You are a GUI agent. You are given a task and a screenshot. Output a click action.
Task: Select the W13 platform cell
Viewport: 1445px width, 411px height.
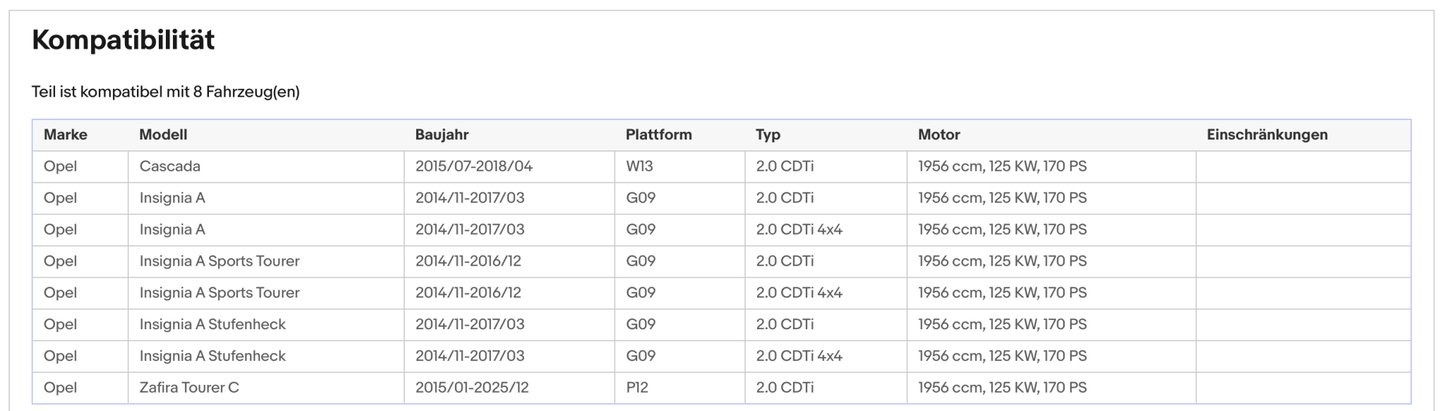coord(640,167)
